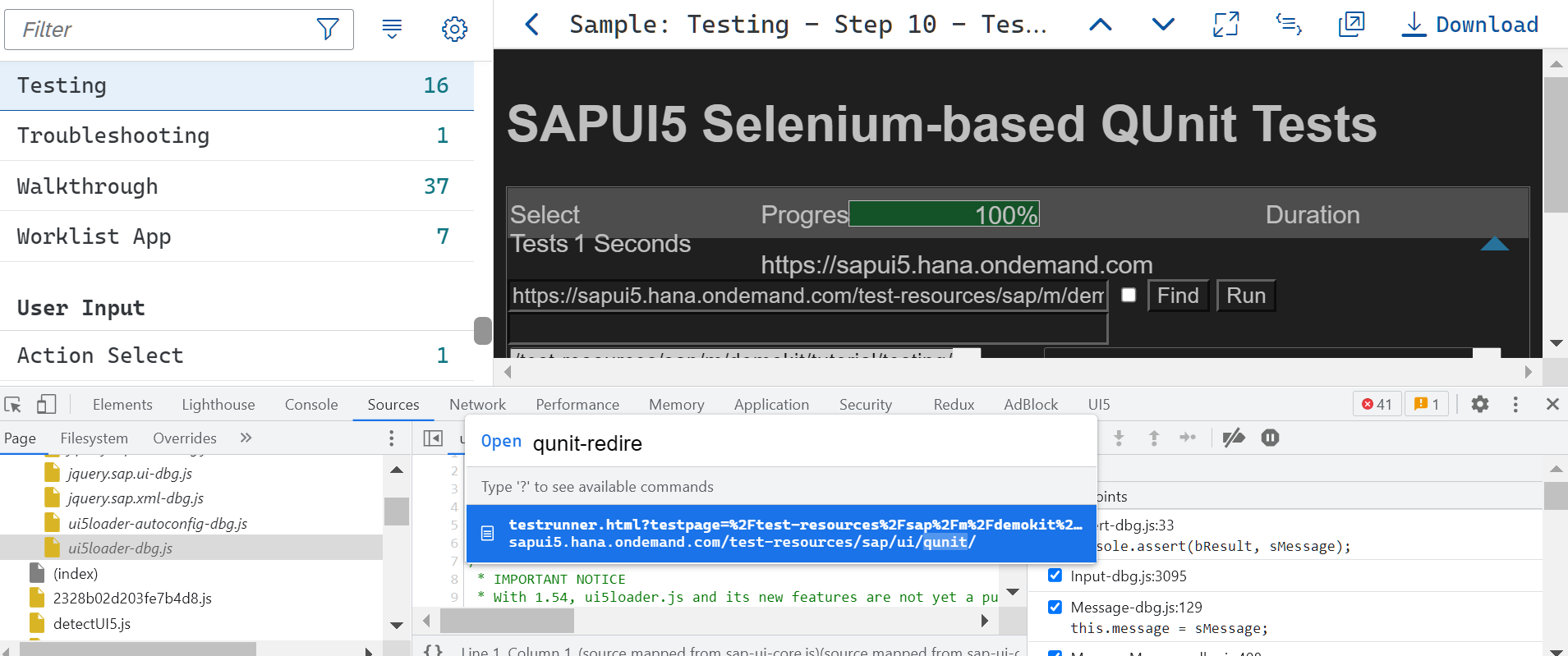Click the 41 errors indicator
Viewport: 1568px width, 656px height.
pos(1377,404)
